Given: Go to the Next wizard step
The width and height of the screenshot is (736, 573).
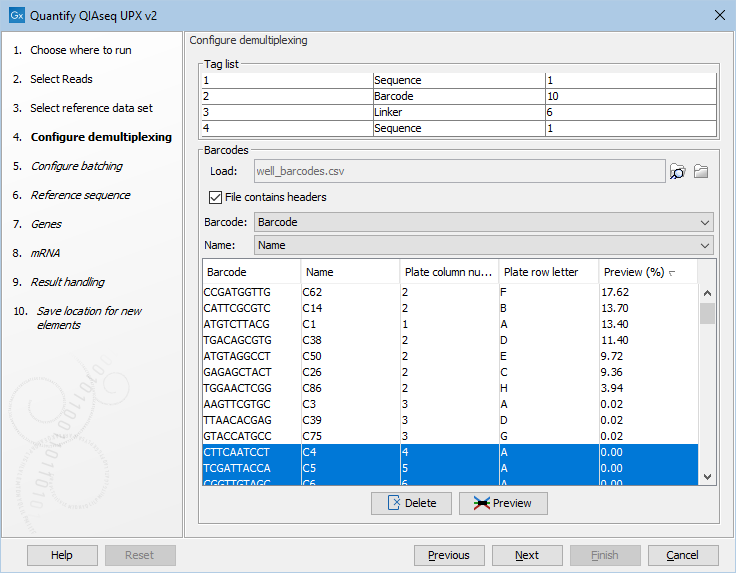Looking at the screenshot, I should click(527, 555).
